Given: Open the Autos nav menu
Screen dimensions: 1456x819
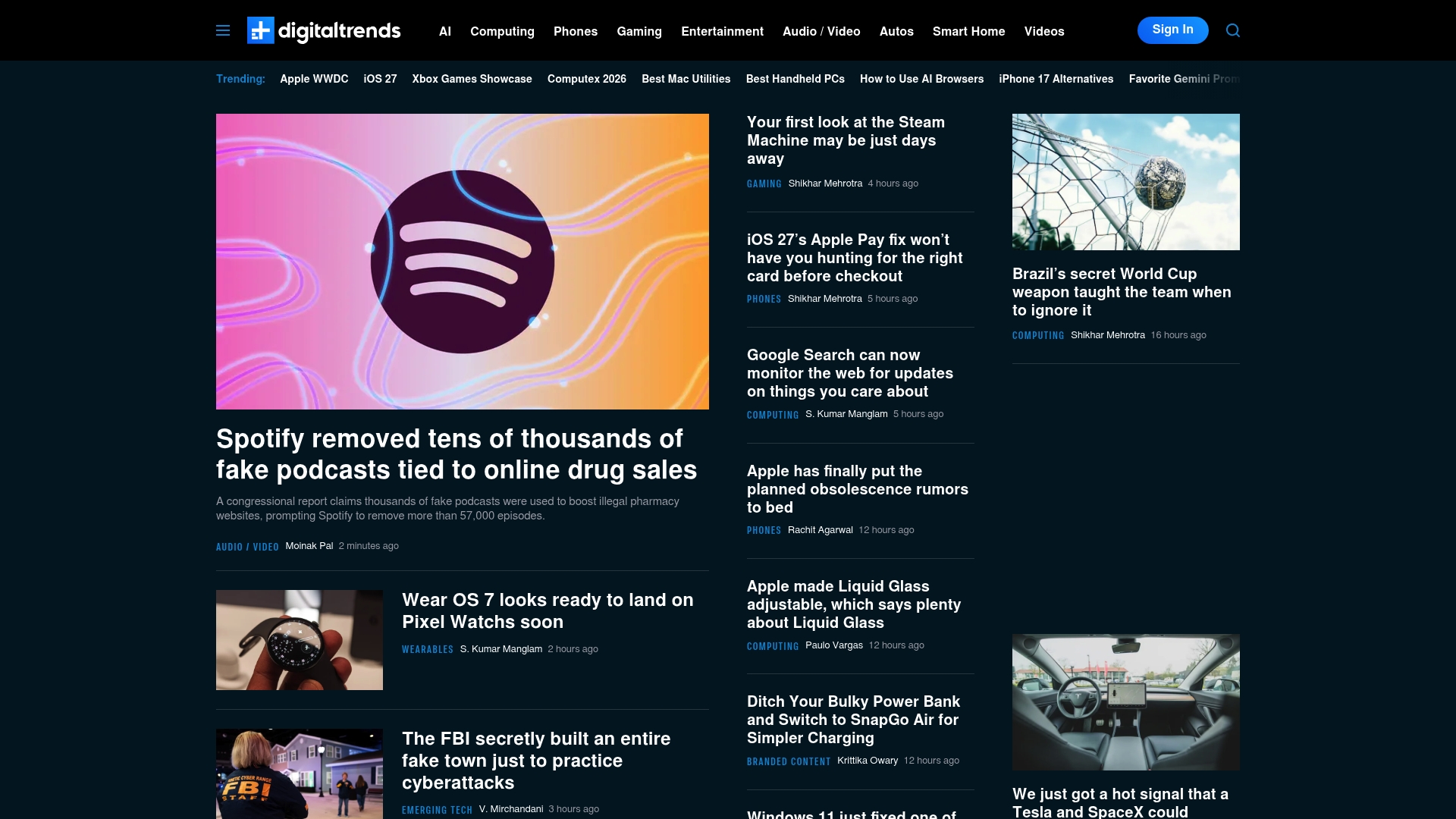Looking at the screenshot, I should click(x=896, y=31).
